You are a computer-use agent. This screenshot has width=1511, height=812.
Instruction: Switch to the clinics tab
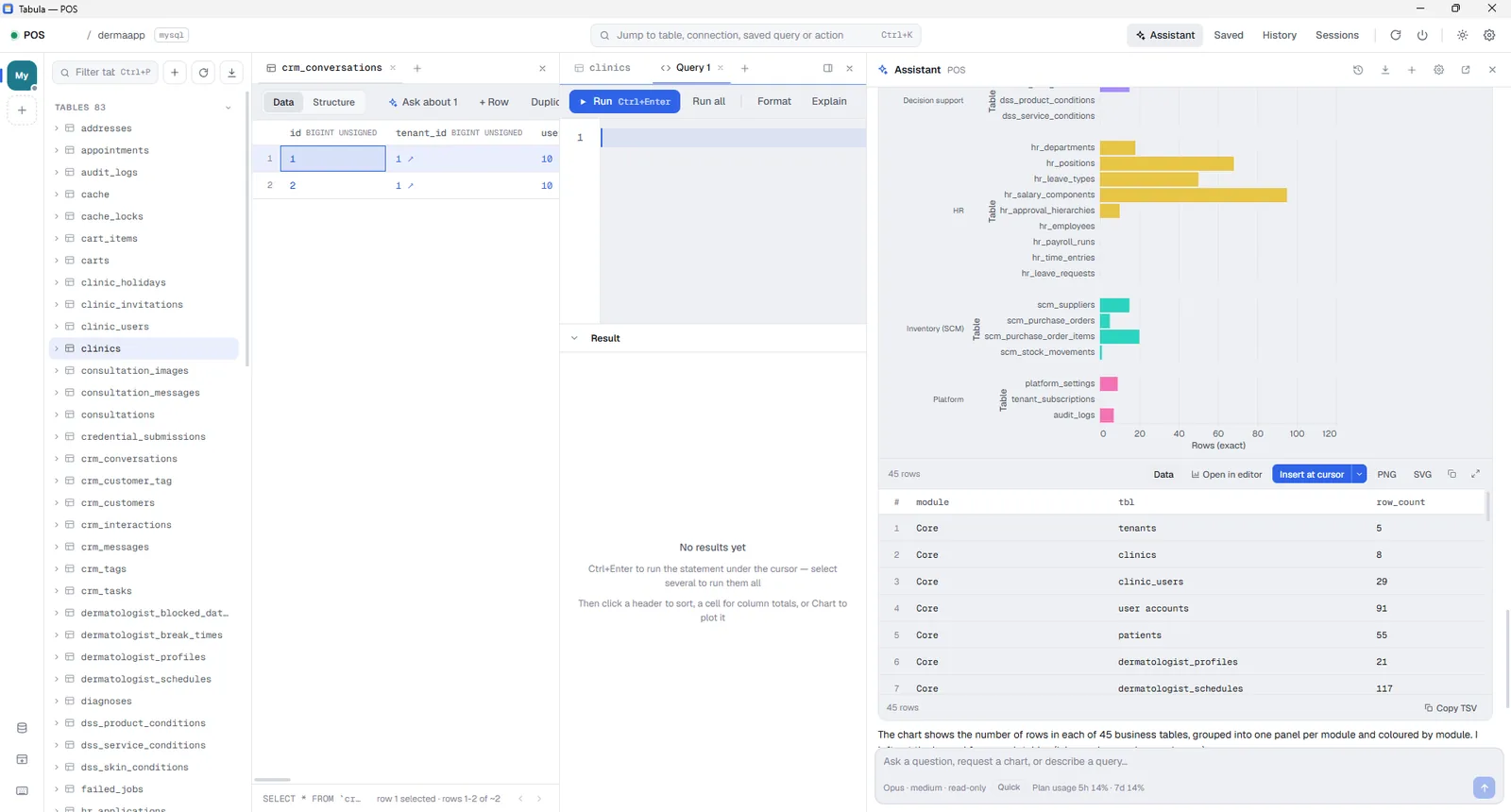(x=602, y=68)
